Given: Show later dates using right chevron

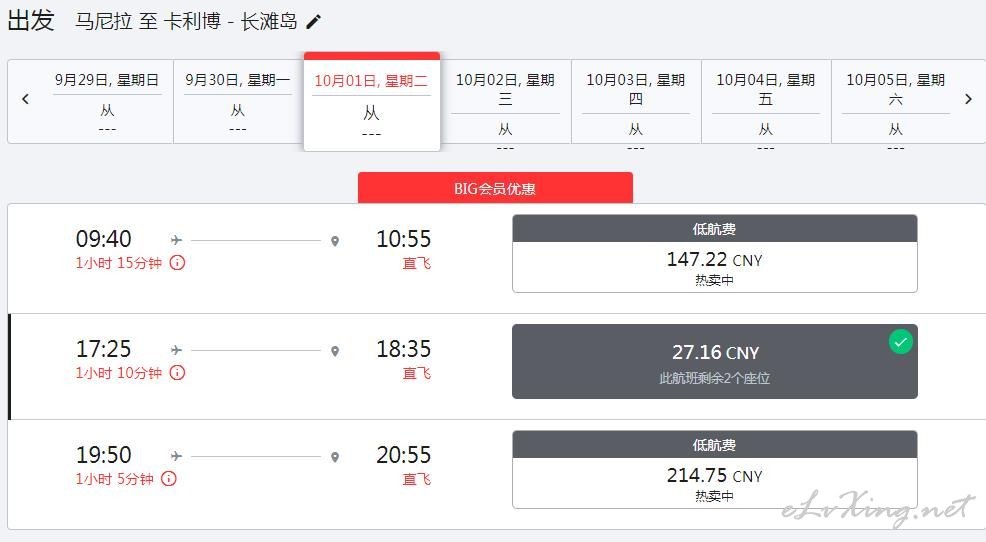Looking at the screenshot, I should (x=968, y=99).
